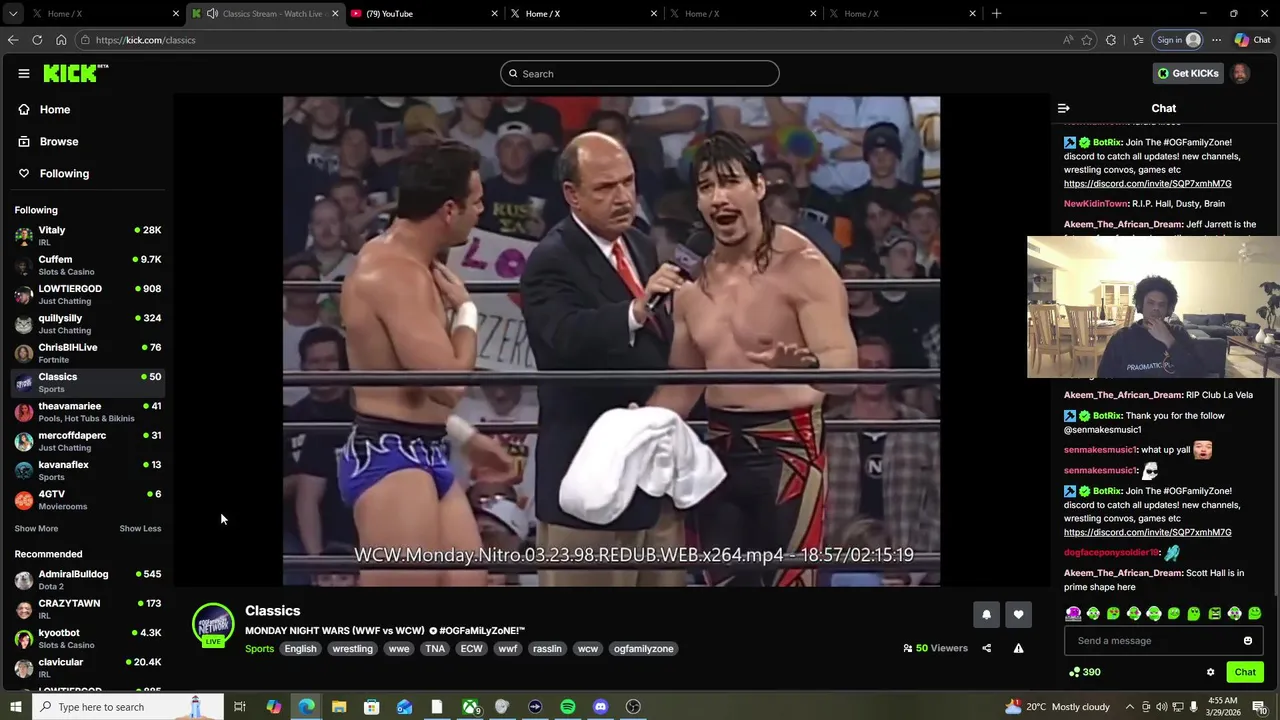Collapse following list with Show Less

(x=140, y=529)
